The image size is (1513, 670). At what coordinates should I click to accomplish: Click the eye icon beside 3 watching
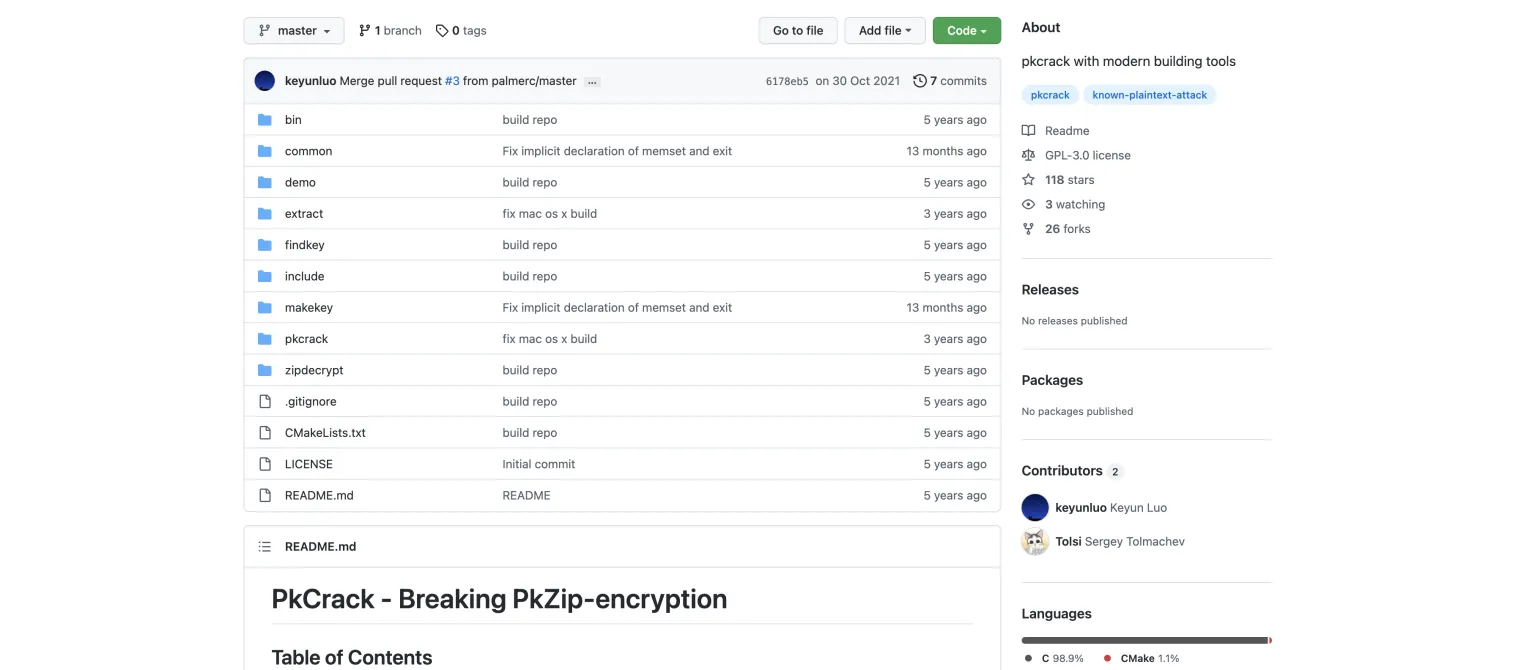1028,204
